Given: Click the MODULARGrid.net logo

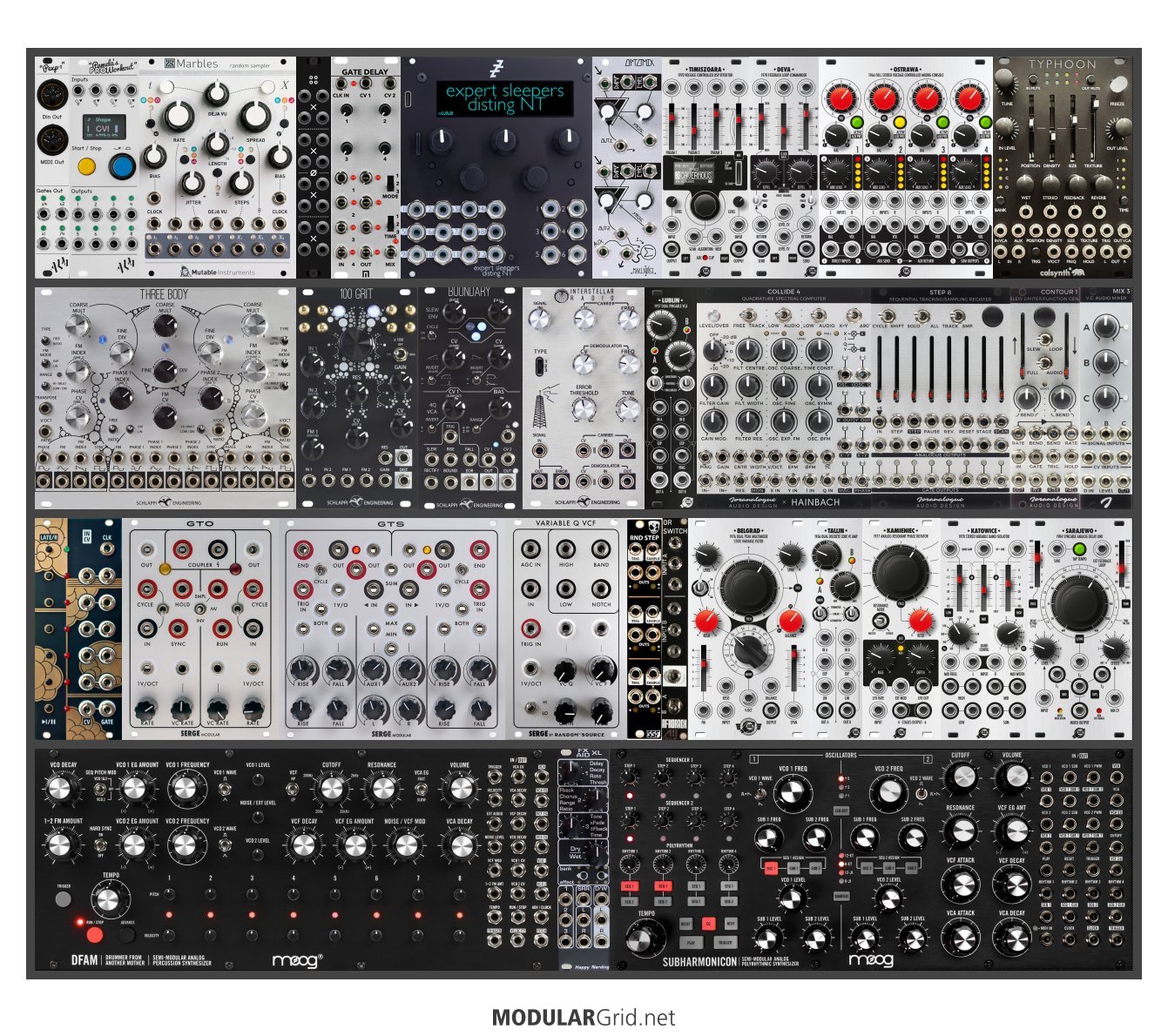Looking at the screenshot, I should click(x=584, y=1017).
